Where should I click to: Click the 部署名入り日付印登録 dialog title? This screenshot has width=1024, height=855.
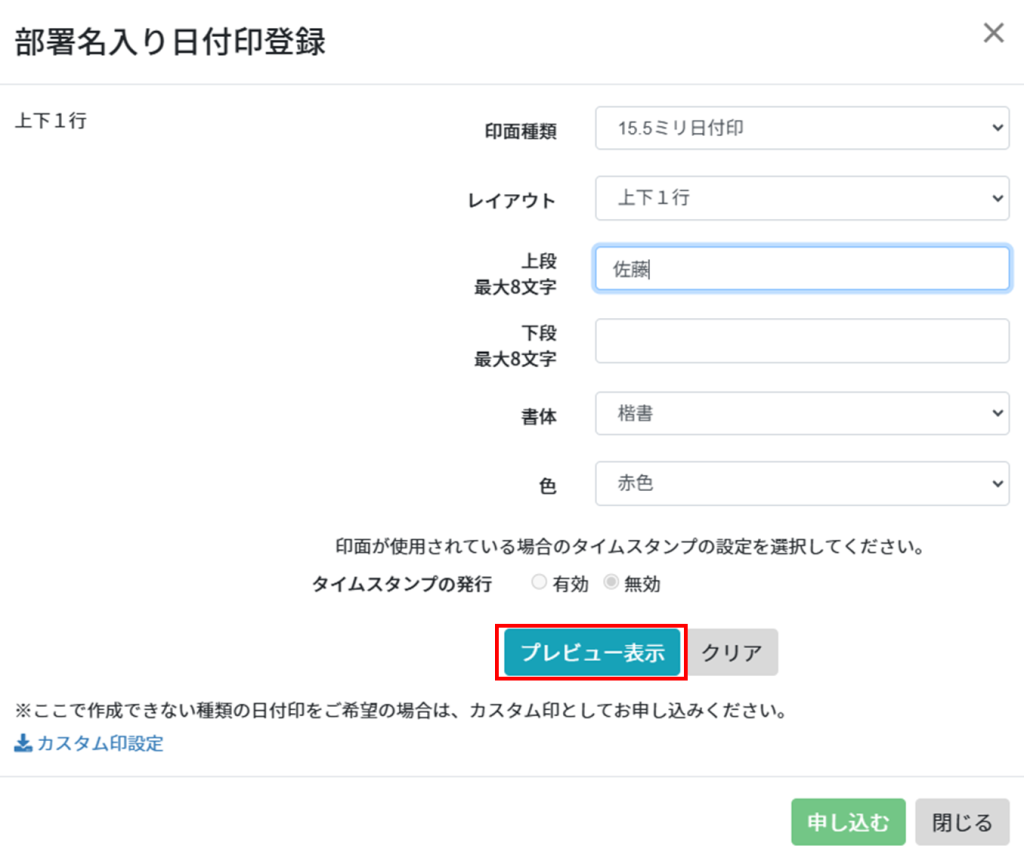pos(170,42)
